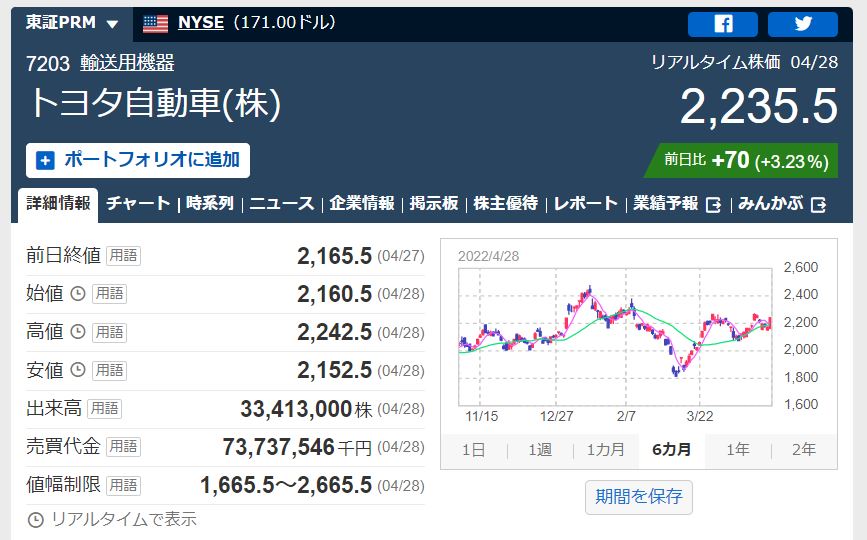Click the external link icon after 業績予報
Viewport: 867px width, 540px height.
[x=714, y=204]
